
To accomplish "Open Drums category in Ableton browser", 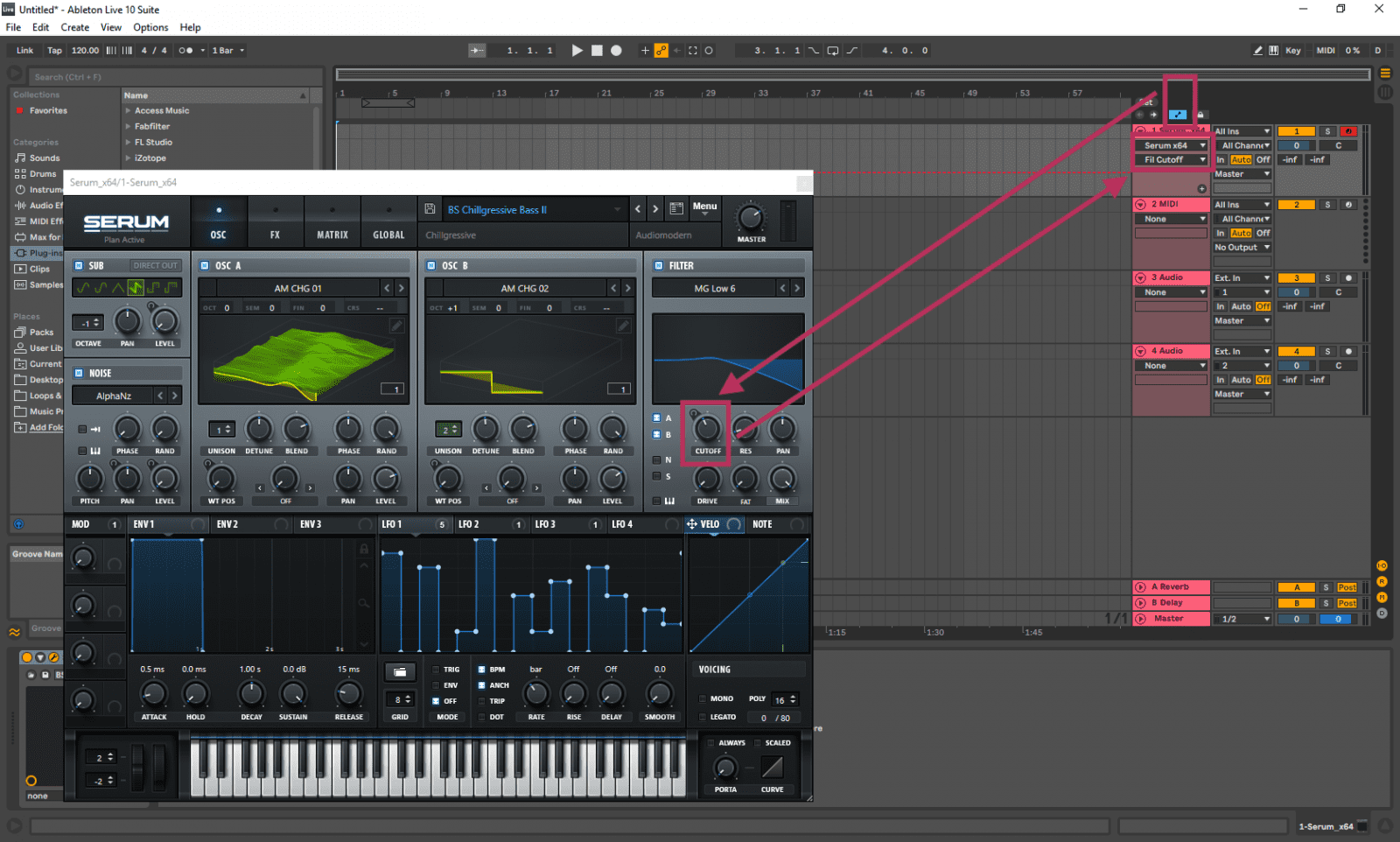I will click(x=43, y=174).
